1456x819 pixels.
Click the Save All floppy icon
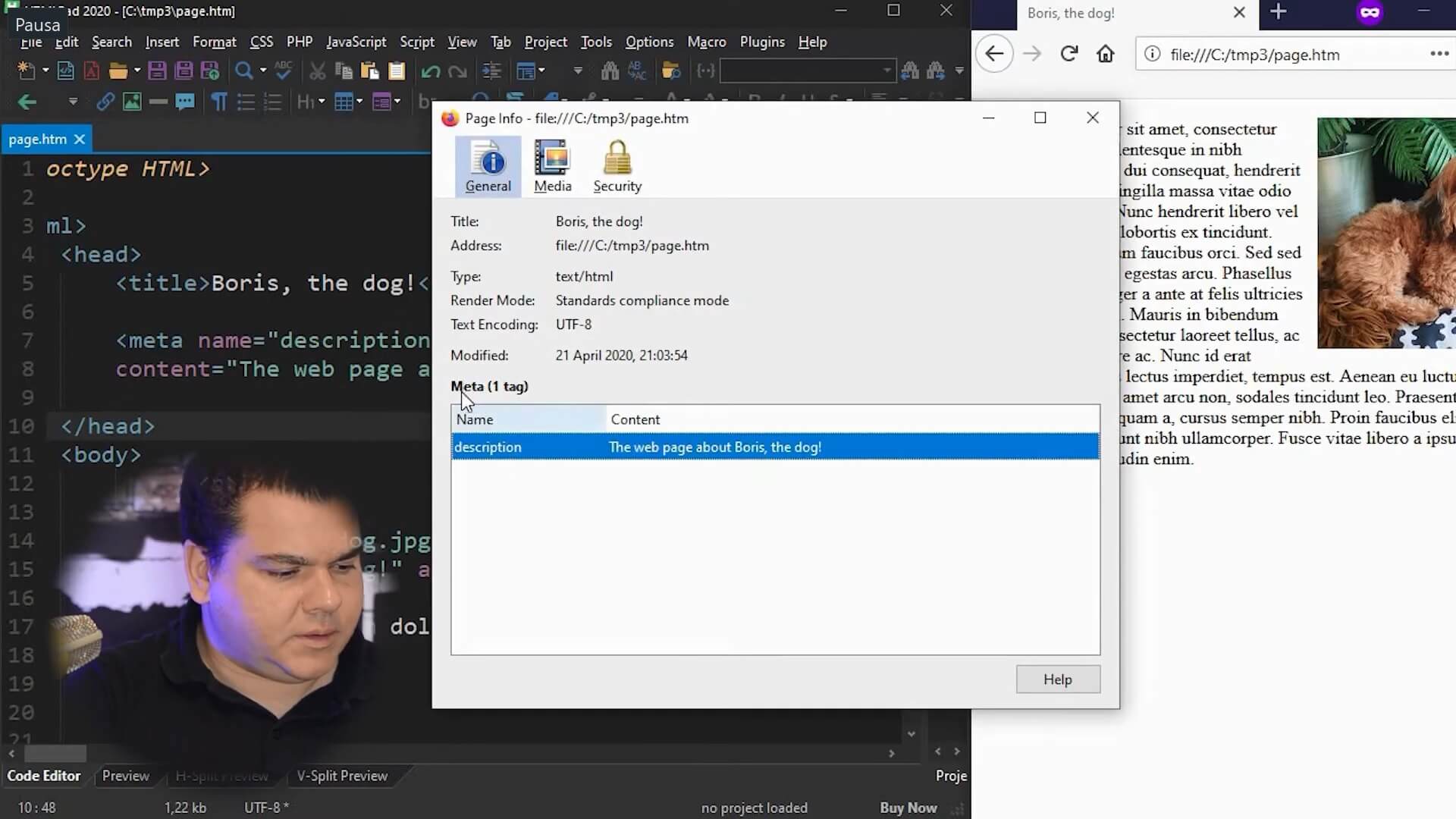pyautogui.click(x=184, y=71)
